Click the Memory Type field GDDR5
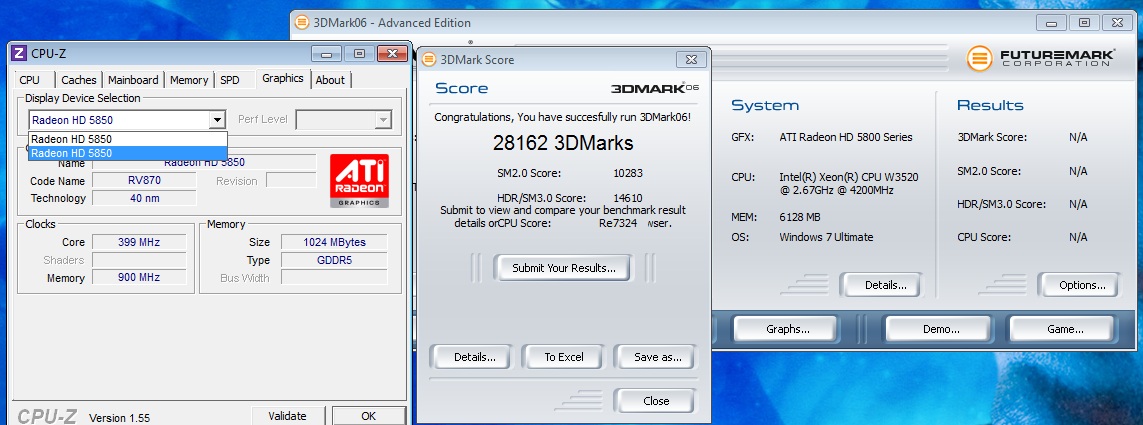 335,260
